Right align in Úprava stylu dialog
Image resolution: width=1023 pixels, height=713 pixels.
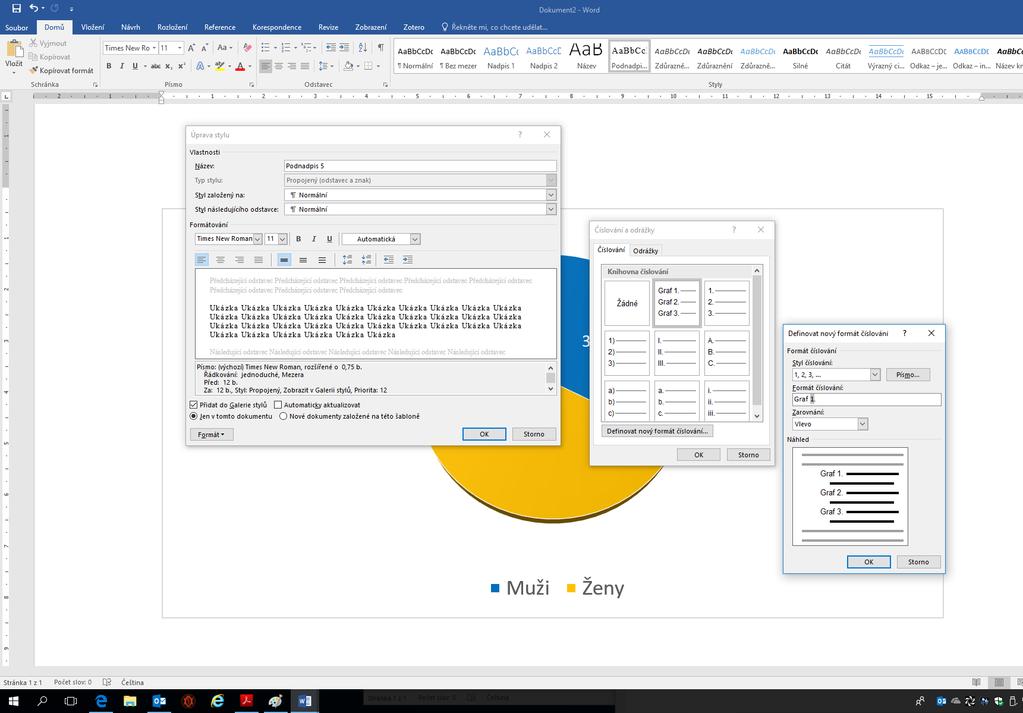tap(239, 260)
